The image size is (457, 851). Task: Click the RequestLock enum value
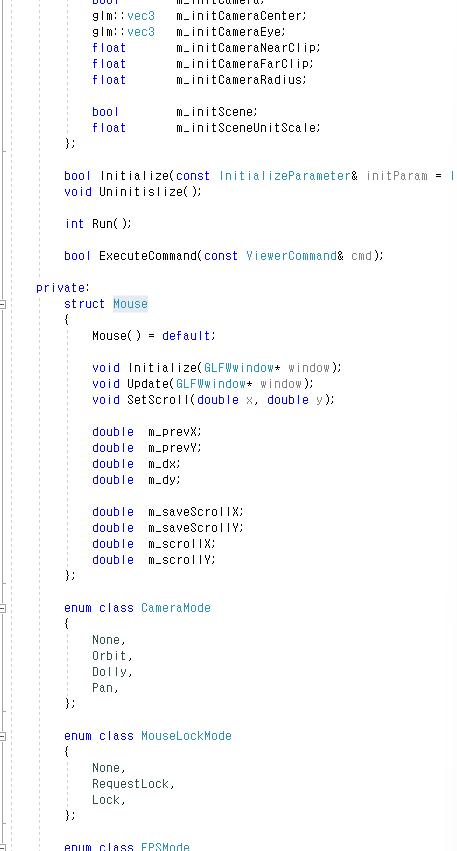[130, 784]
